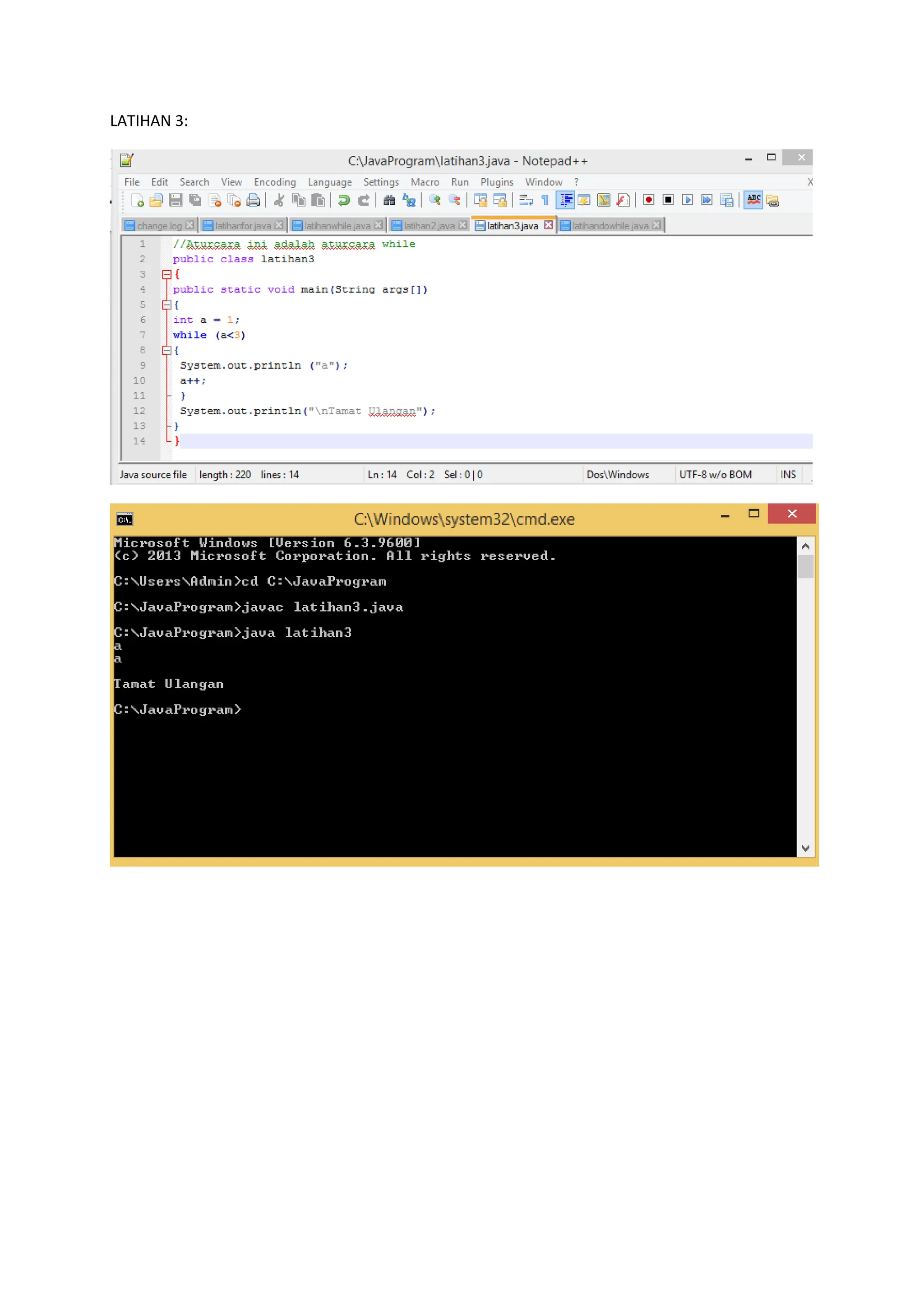Open the Run menu
Image resolution: width=924 pixels, height=1307 pixels.
tap(460, 182)
